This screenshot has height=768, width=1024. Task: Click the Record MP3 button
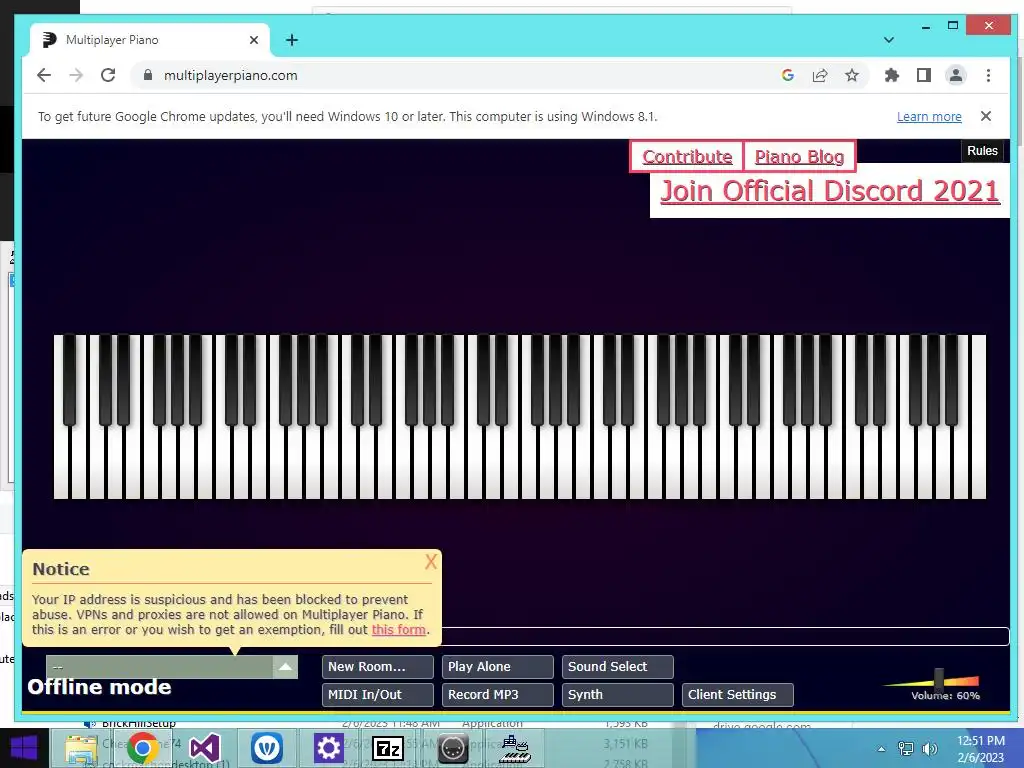[x=498, y=695]
